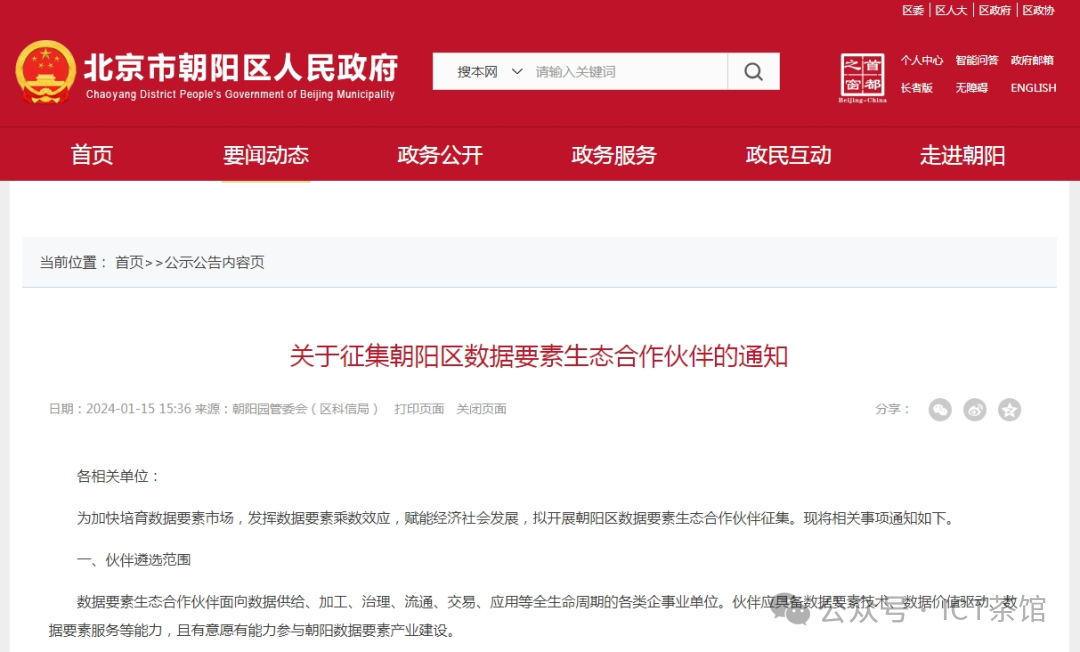Open the 首都之窗 Beijing-China logo
This screenshot has width=1080, height=652.
[862, 78]
